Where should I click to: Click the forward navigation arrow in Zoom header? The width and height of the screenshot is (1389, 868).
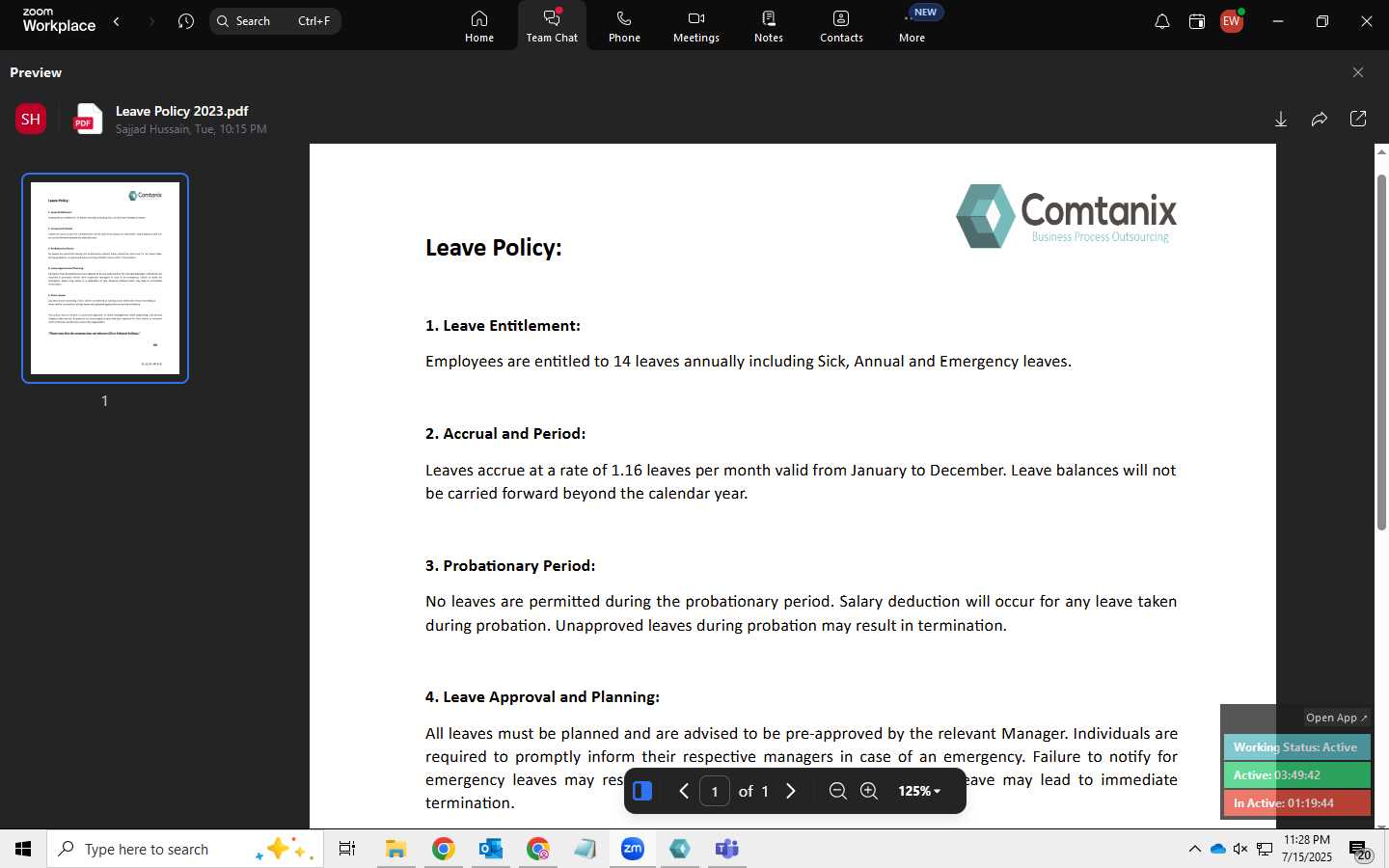[151, 21]
